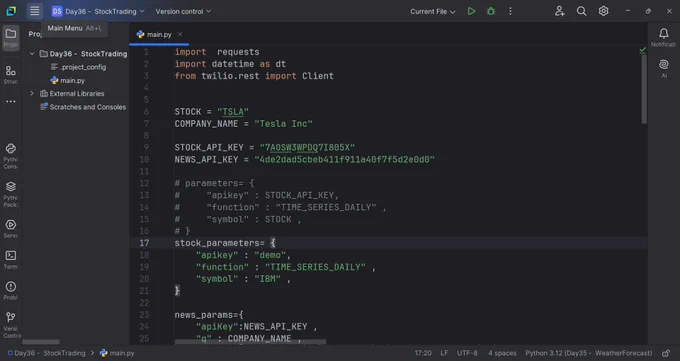Click 'import requests' on line 1
Screen dimensions: 680x361
[217, 52]
